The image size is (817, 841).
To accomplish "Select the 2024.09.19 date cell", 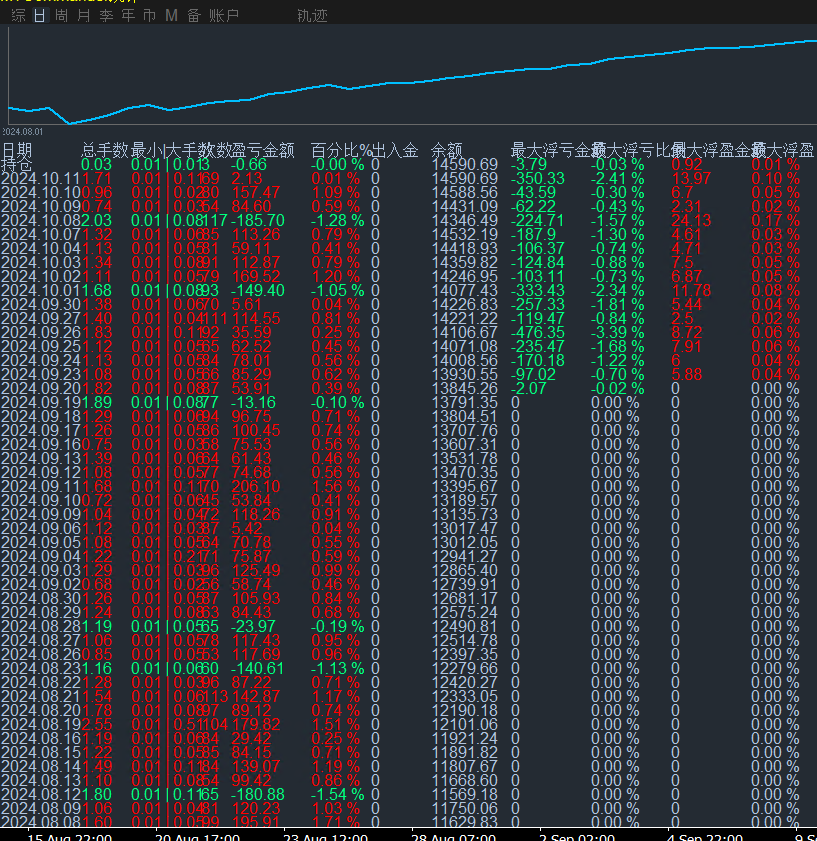I will (41, 402).
